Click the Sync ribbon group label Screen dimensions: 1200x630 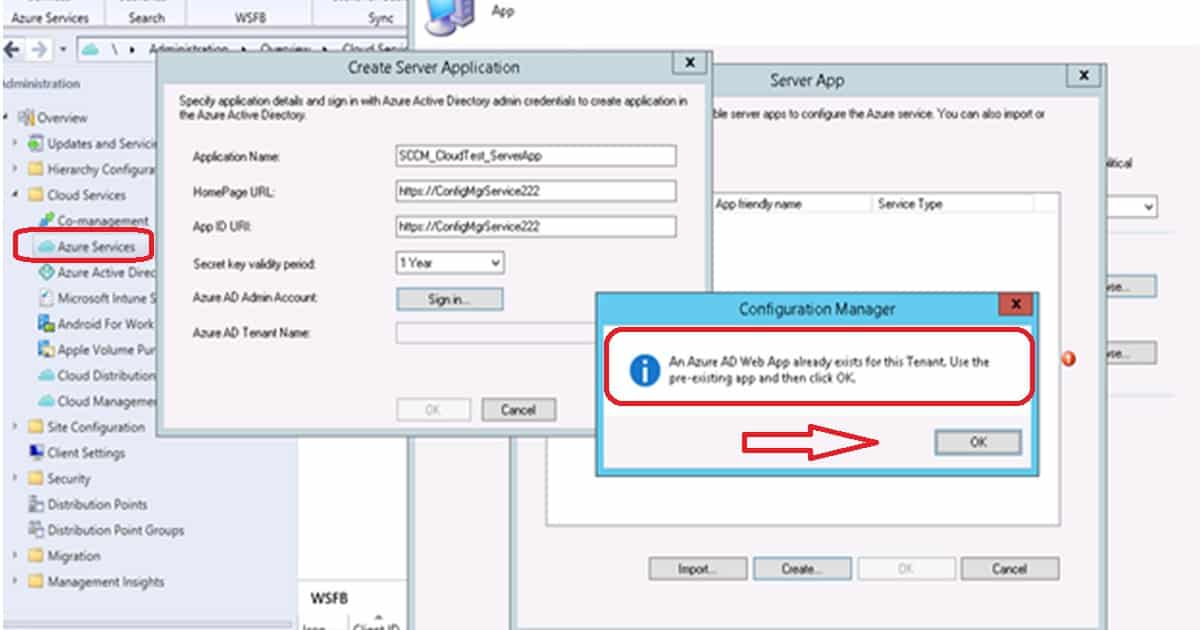380,18
